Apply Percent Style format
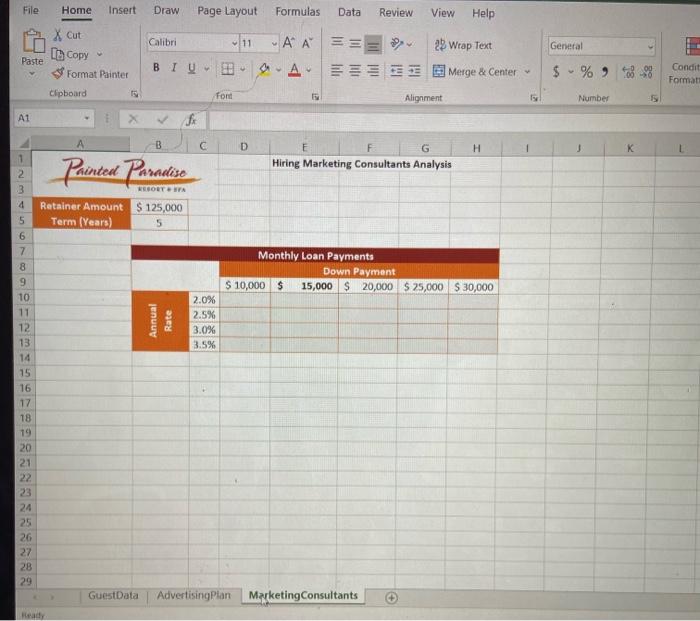Viewport: 700px width, 621px height. point(587,72)
